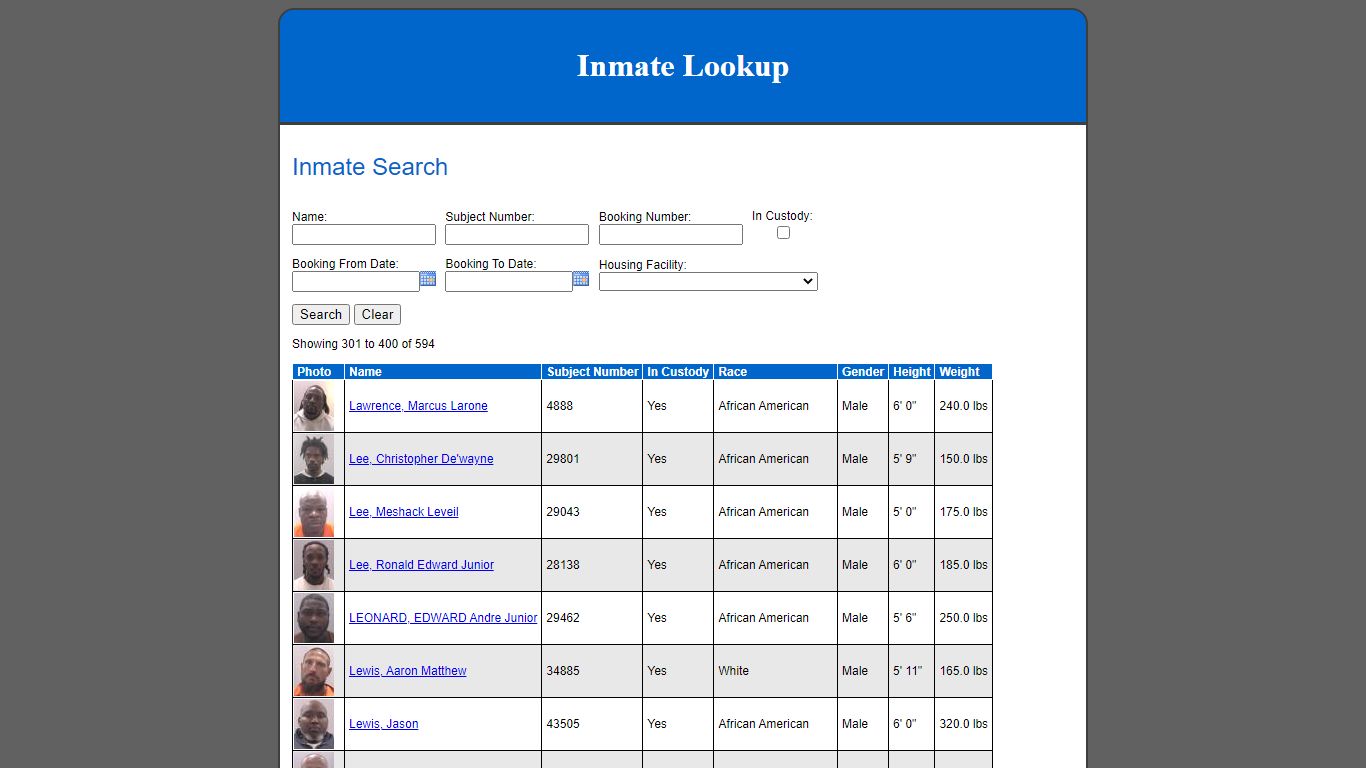This screenshot has height=768, width=1366.
Task: Open the Booking From Date calendar picker
Action: 428,279
